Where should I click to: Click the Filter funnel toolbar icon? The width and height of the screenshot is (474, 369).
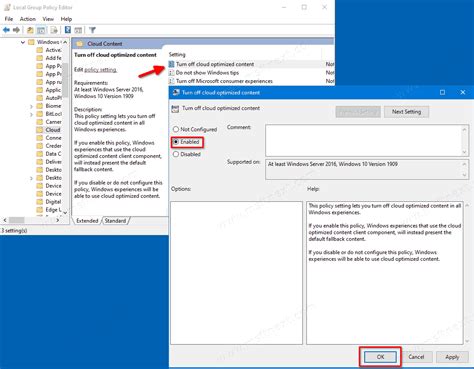[x=92, y=30]
